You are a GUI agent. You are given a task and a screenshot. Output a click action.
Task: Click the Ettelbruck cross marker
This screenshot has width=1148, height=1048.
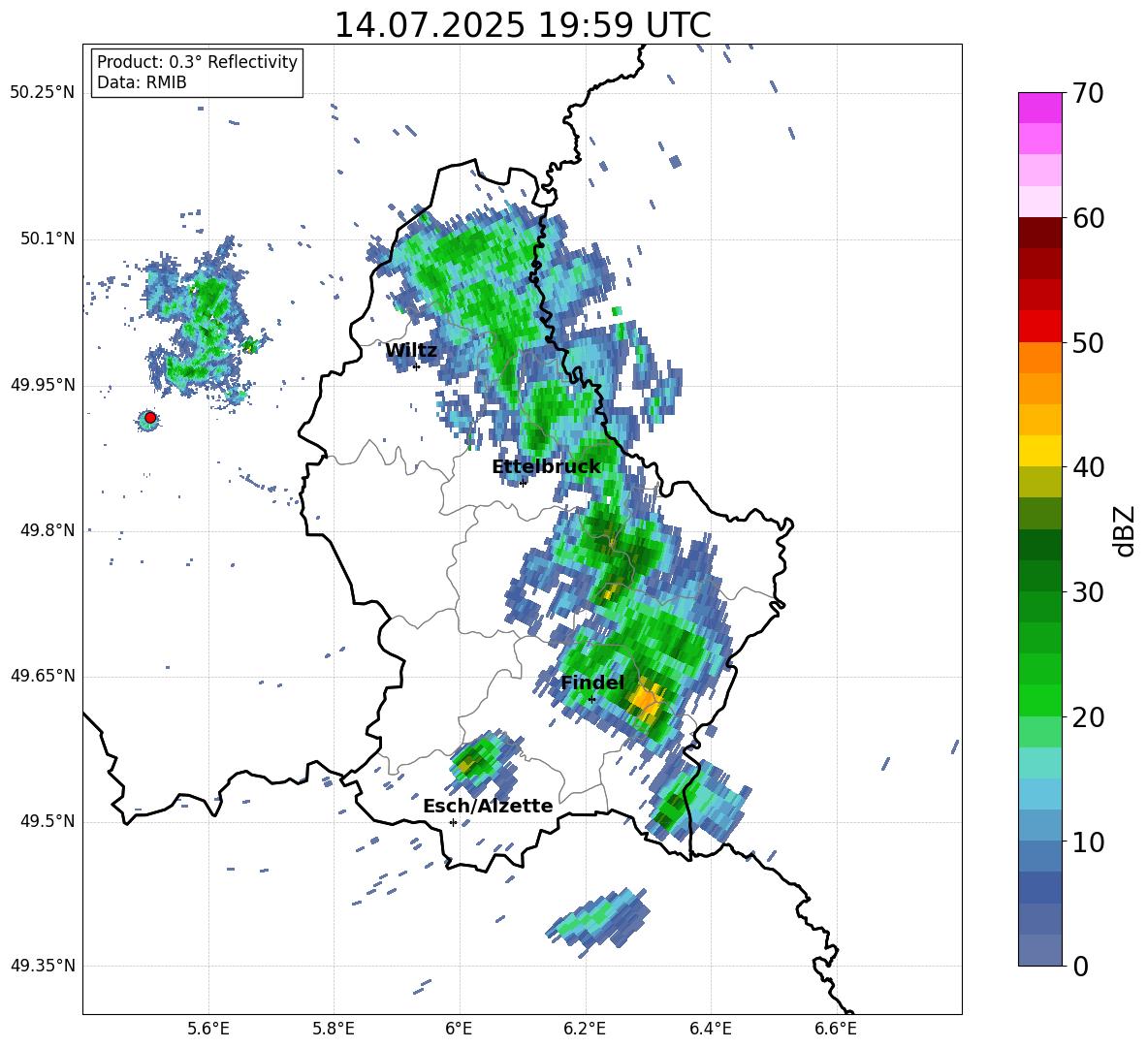[523, 483]
